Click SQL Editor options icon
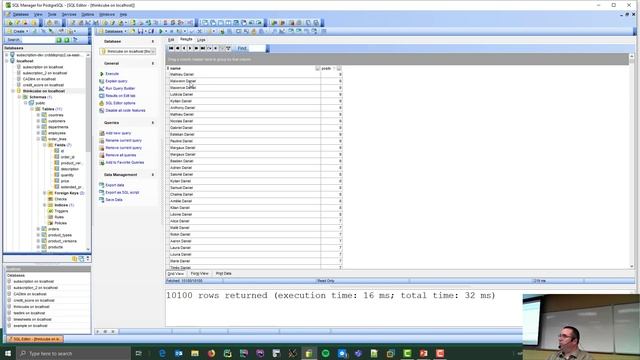Viewport: 640px width, 360px height. (x=102, y=103)
